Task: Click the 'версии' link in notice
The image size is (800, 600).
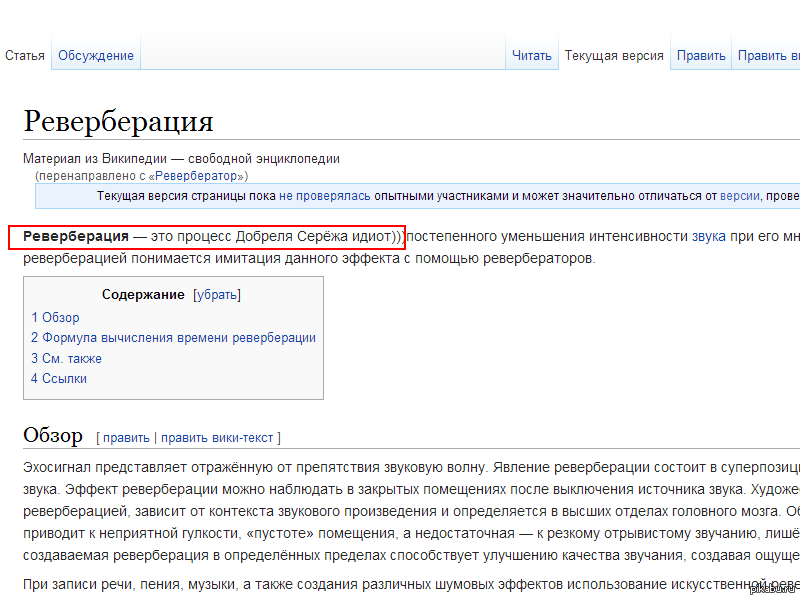Action: tap(739, 196)
